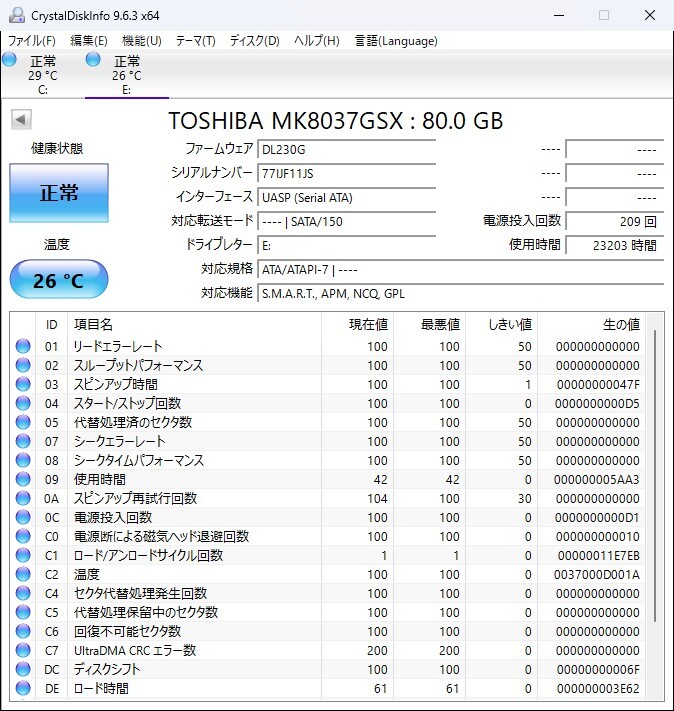Open the ファイル(F) menu
This screenshot has width=674, height=711.
coord(32,41)
